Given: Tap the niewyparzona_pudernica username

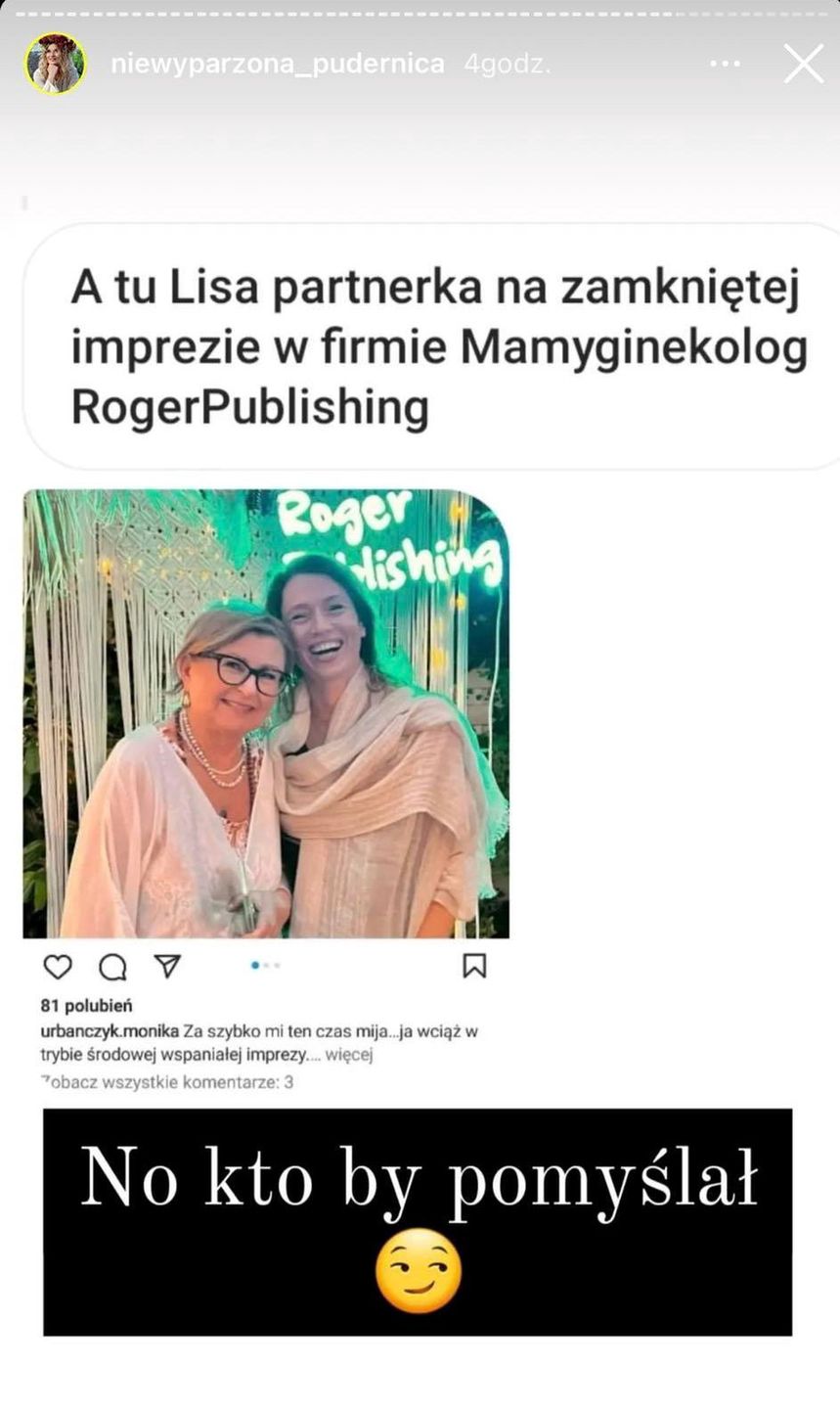Looking at the screenshot, I should pos(278,65).
